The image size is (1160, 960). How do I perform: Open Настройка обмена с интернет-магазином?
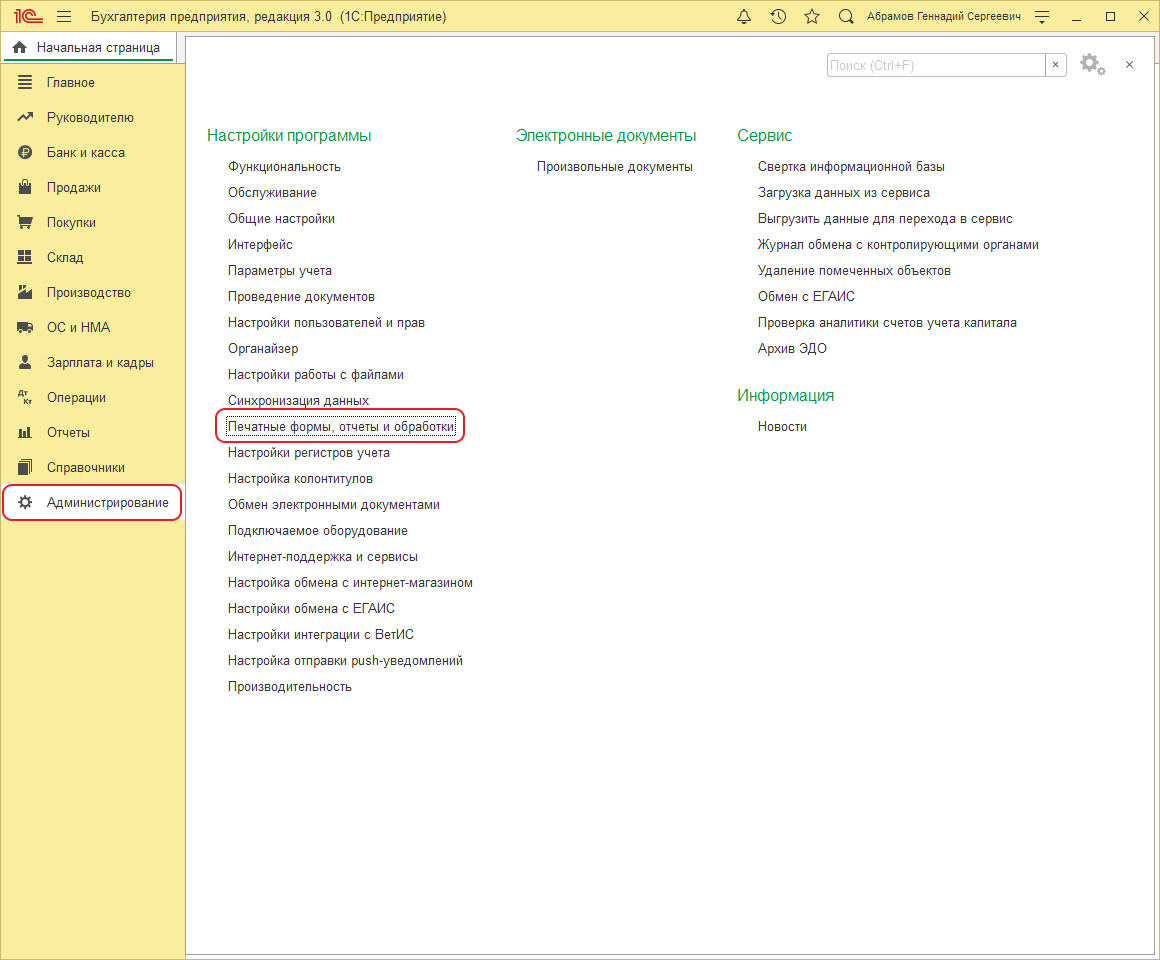click(350, 583)
